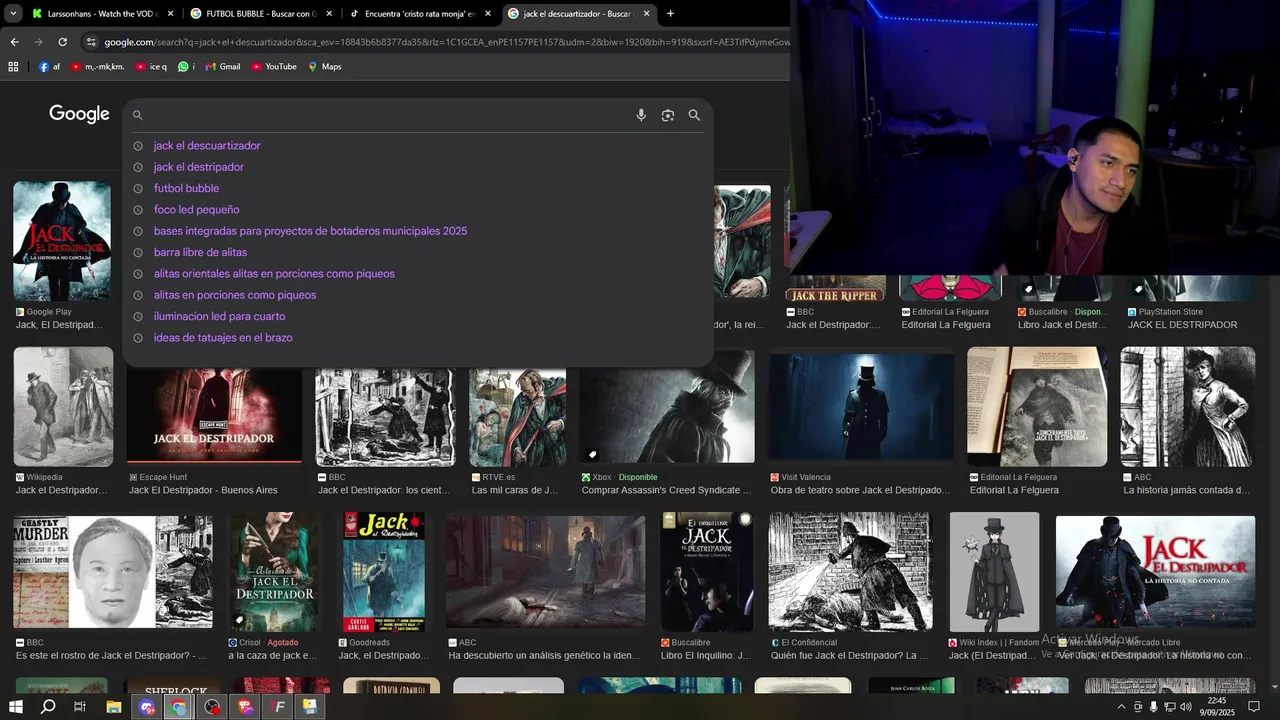Open the Gmail bookmark

pyautogui.click(x=222, y=66)
